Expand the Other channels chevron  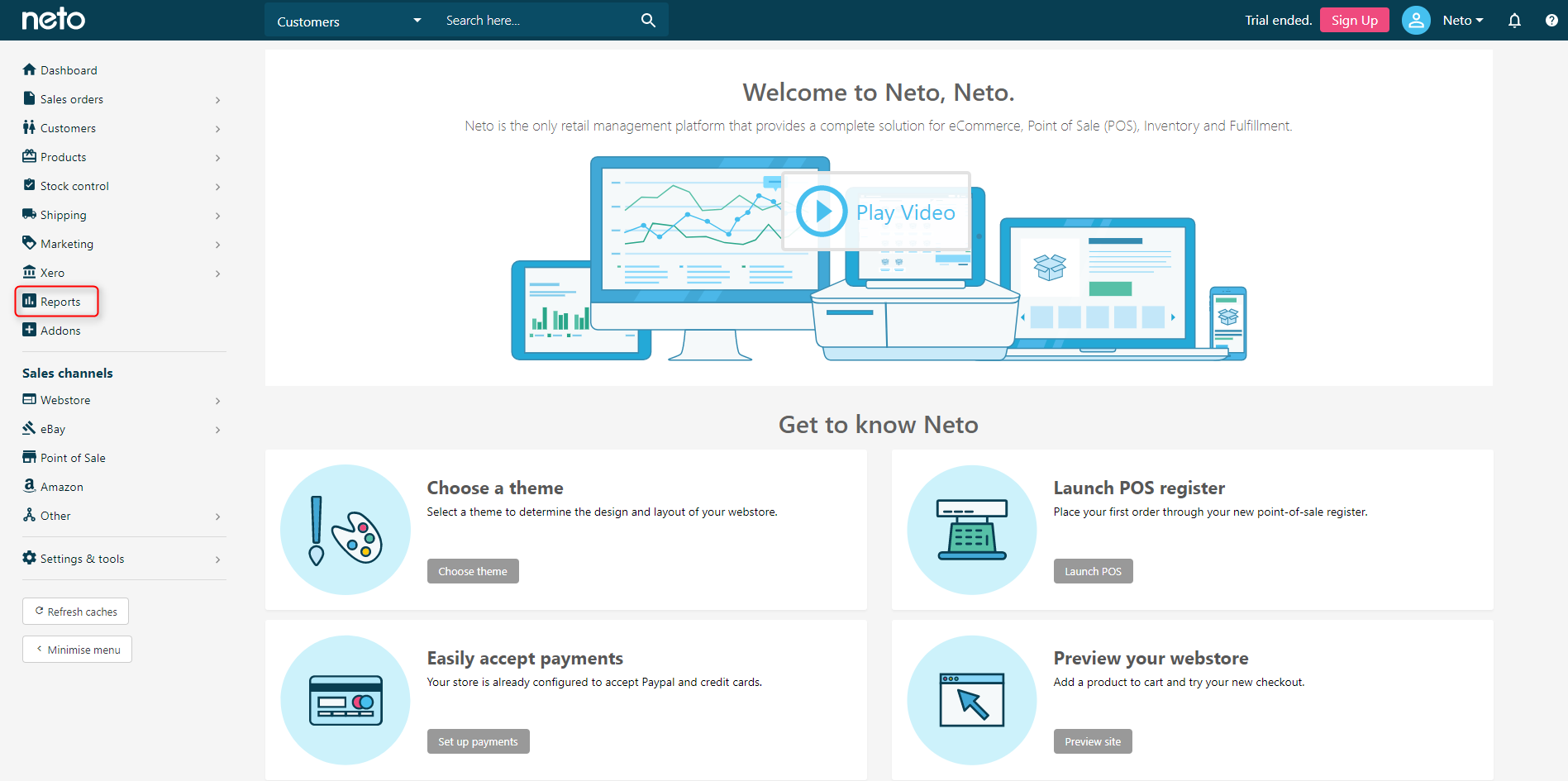218,517
